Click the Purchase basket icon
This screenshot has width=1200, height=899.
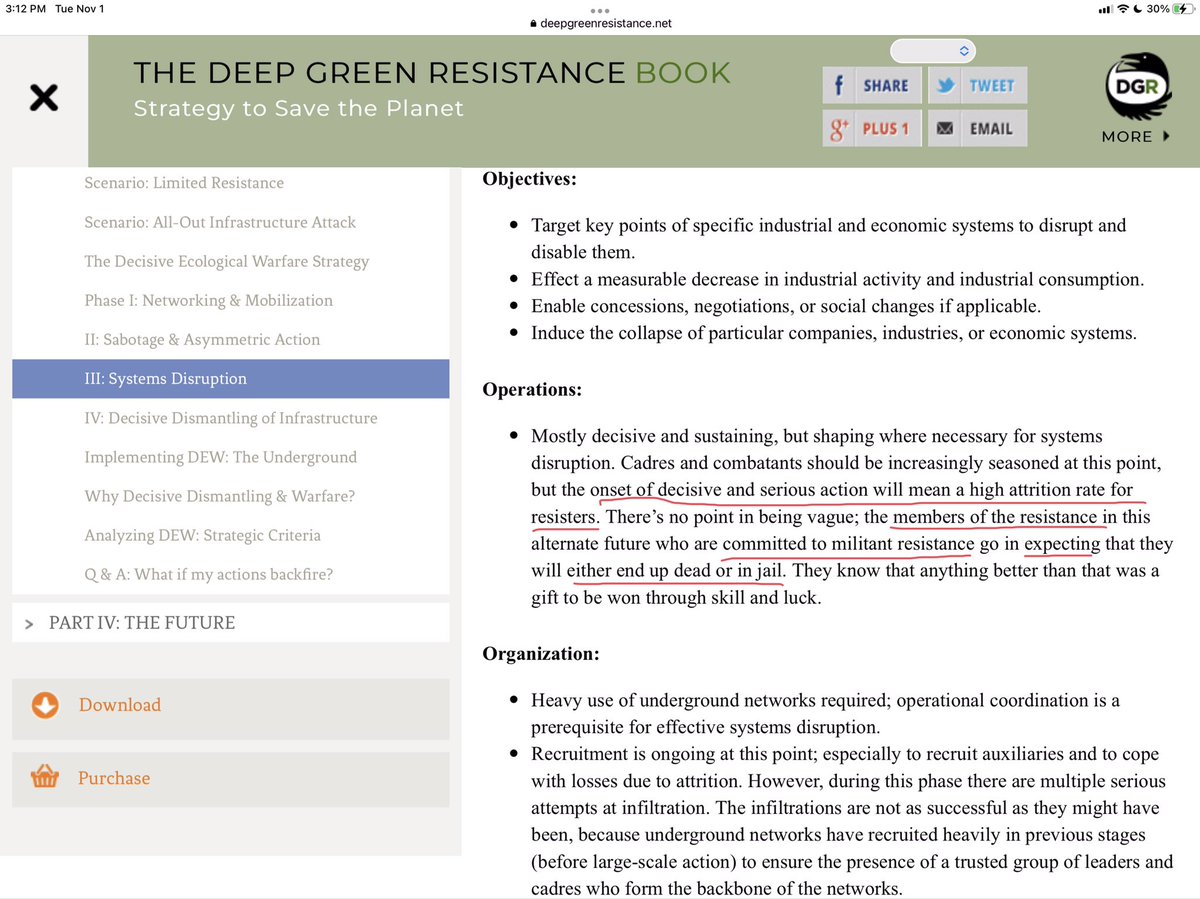pyautogui.click(x=43, y=778)
